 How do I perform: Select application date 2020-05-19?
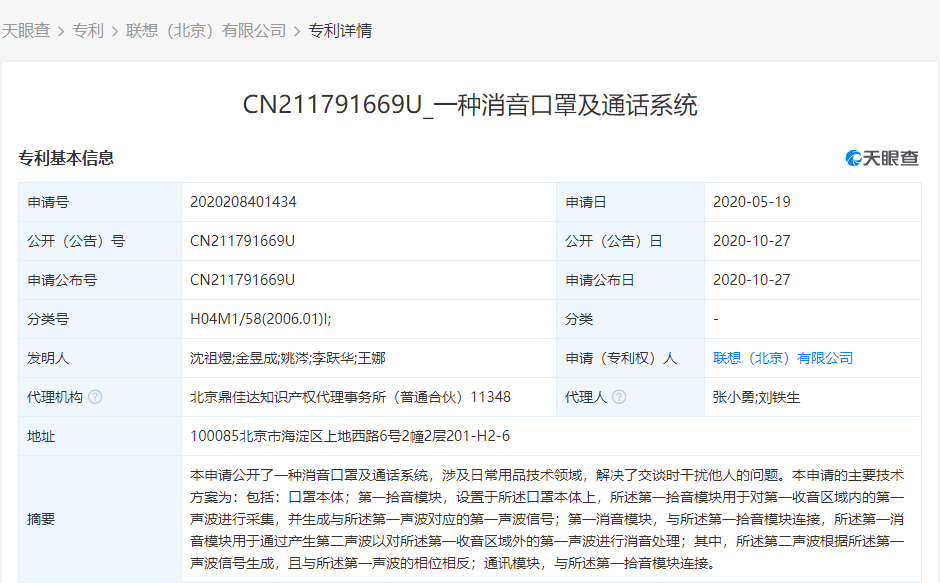[x=752, y=202]
